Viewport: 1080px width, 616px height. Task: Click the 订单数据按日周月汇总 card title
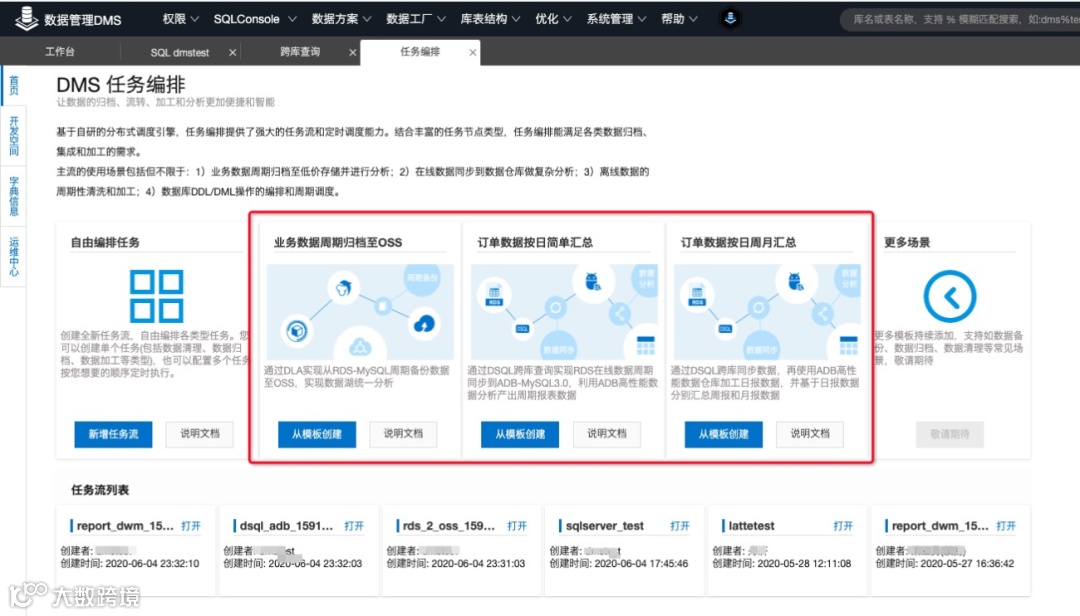click(x=738, y=243)
